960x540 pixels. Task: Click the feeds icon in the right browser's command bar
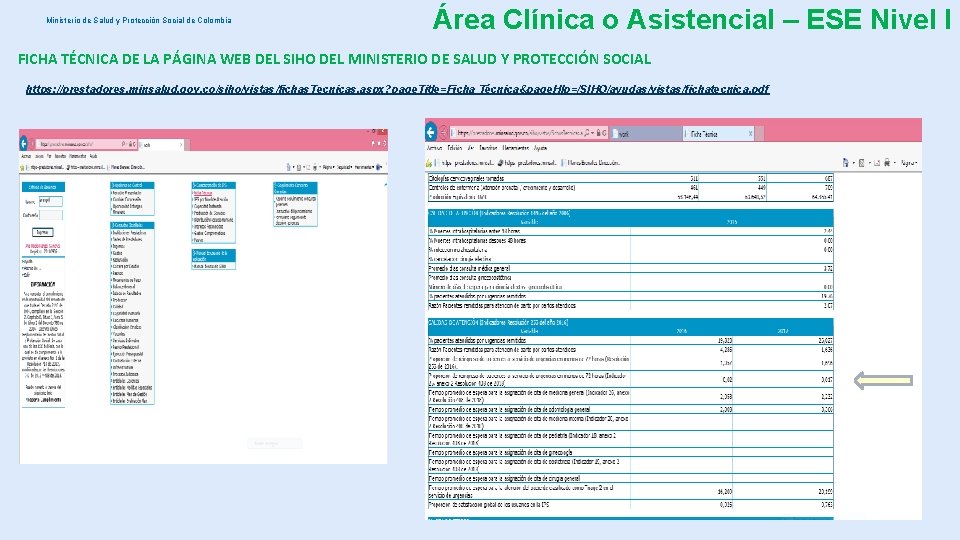tap(861, 163)
